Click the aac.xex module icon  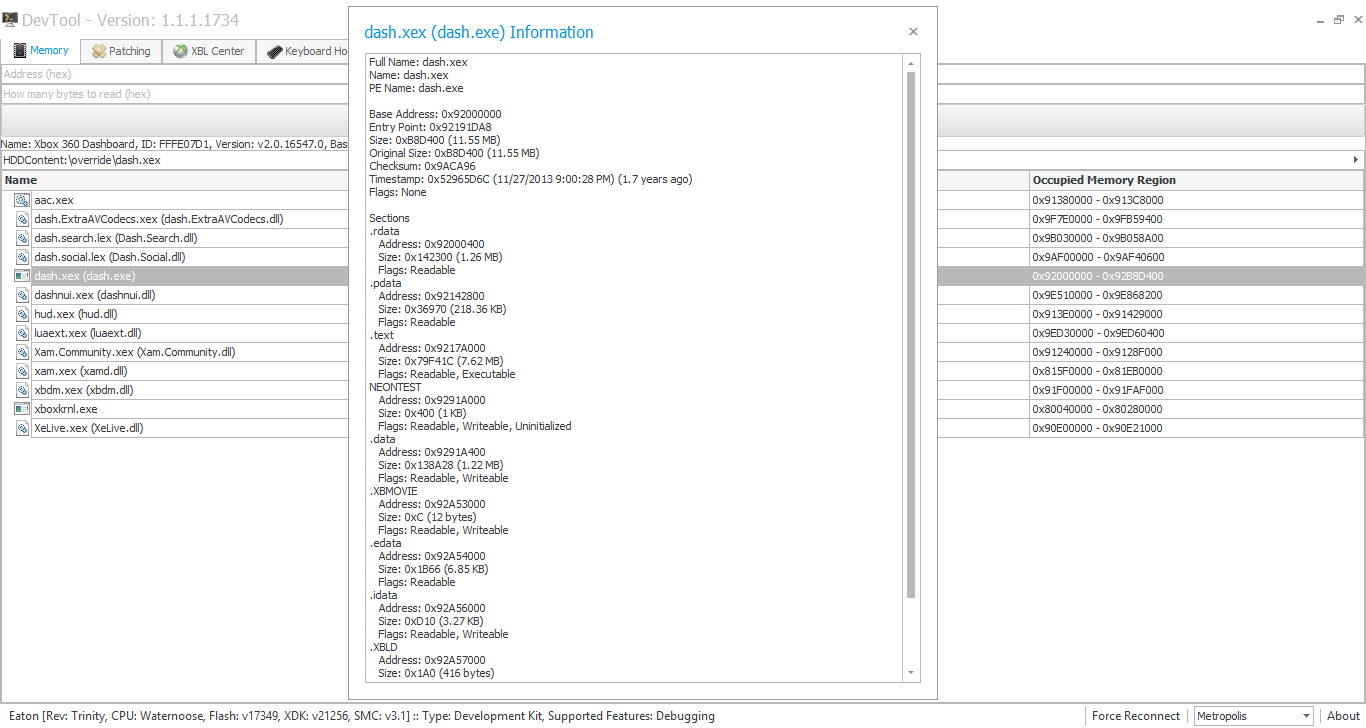click(x=22, y=200)
